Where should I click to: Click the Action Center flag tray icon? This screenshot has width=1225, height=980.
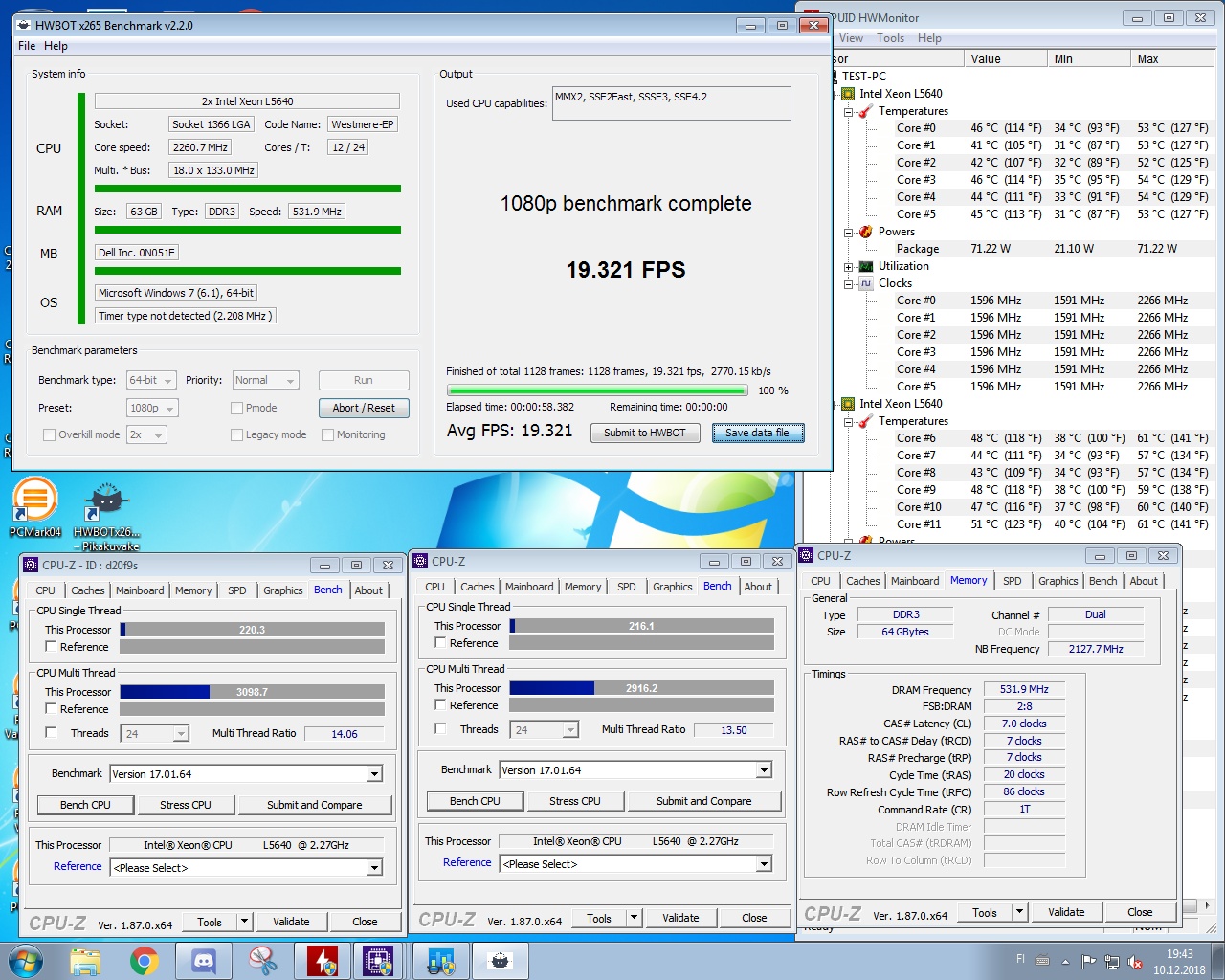click(x=1089, y=962)
